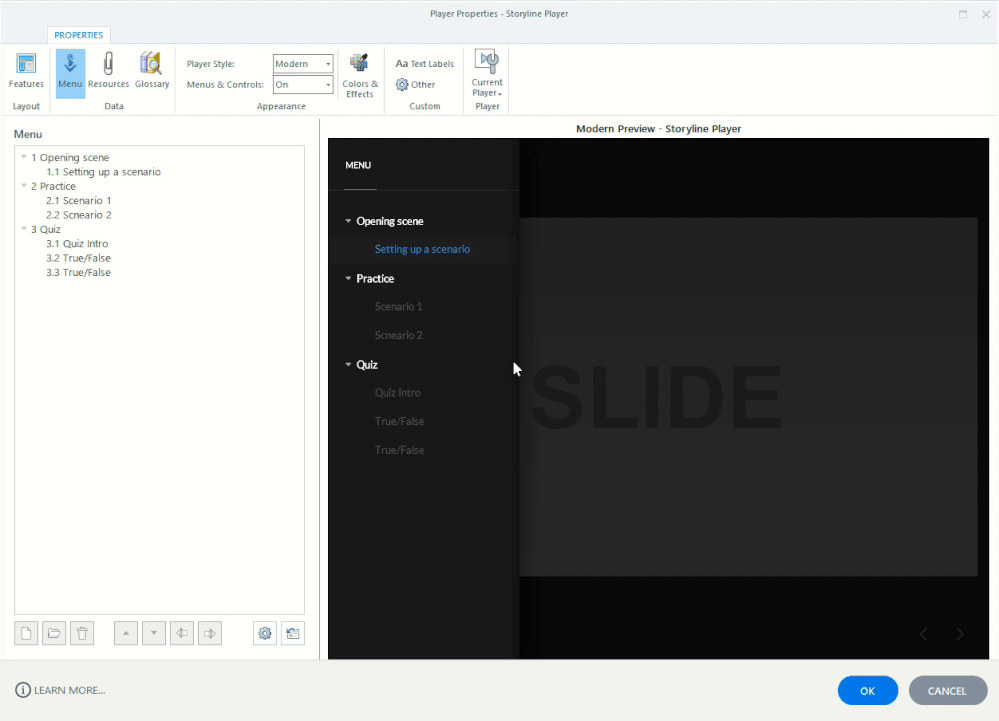The height and width of the screenshot is (721, 999).
Task: Select the Resources data button
Action: pos(108,71)
